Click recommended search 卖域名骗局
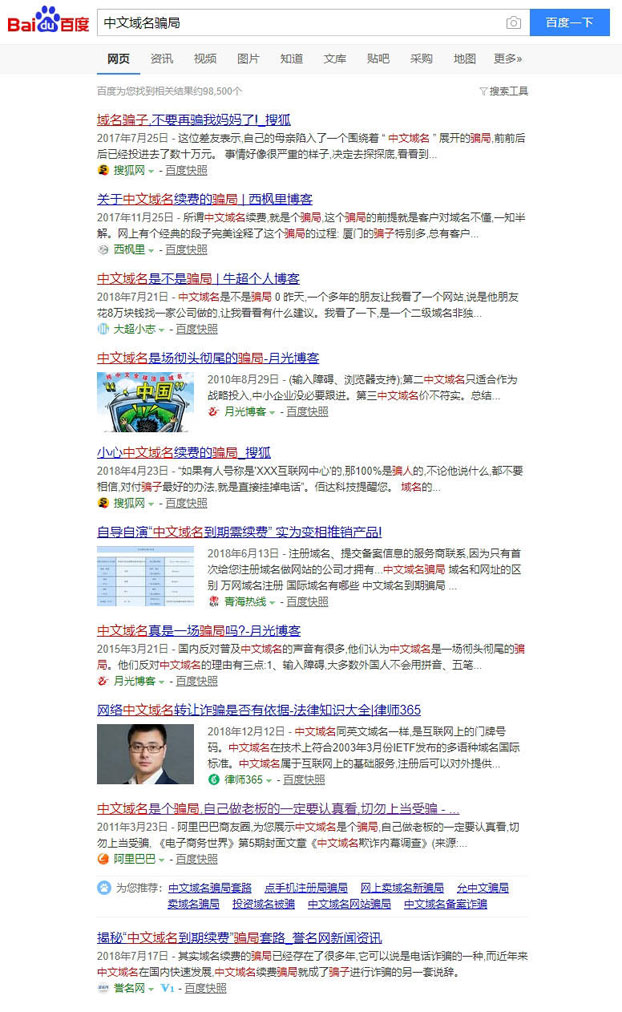 coord(194,904)
